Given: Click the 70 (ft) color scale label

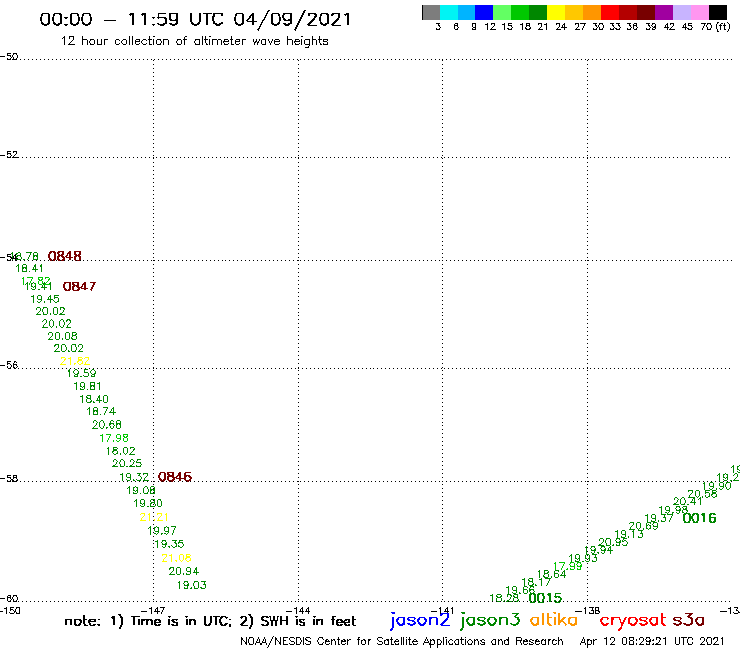Looking at the screenshot, I should (715, 27).
